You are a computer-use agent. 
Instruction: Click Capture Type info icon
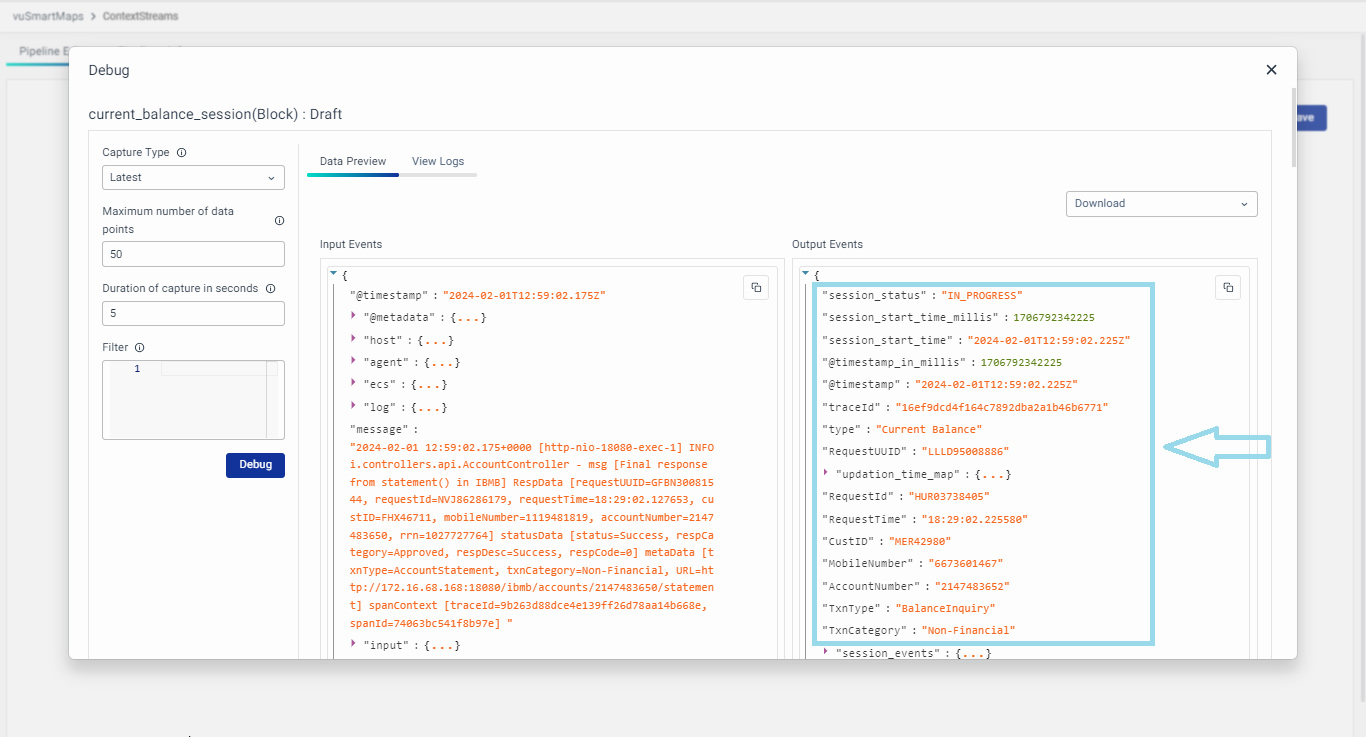tap(182, 153)
